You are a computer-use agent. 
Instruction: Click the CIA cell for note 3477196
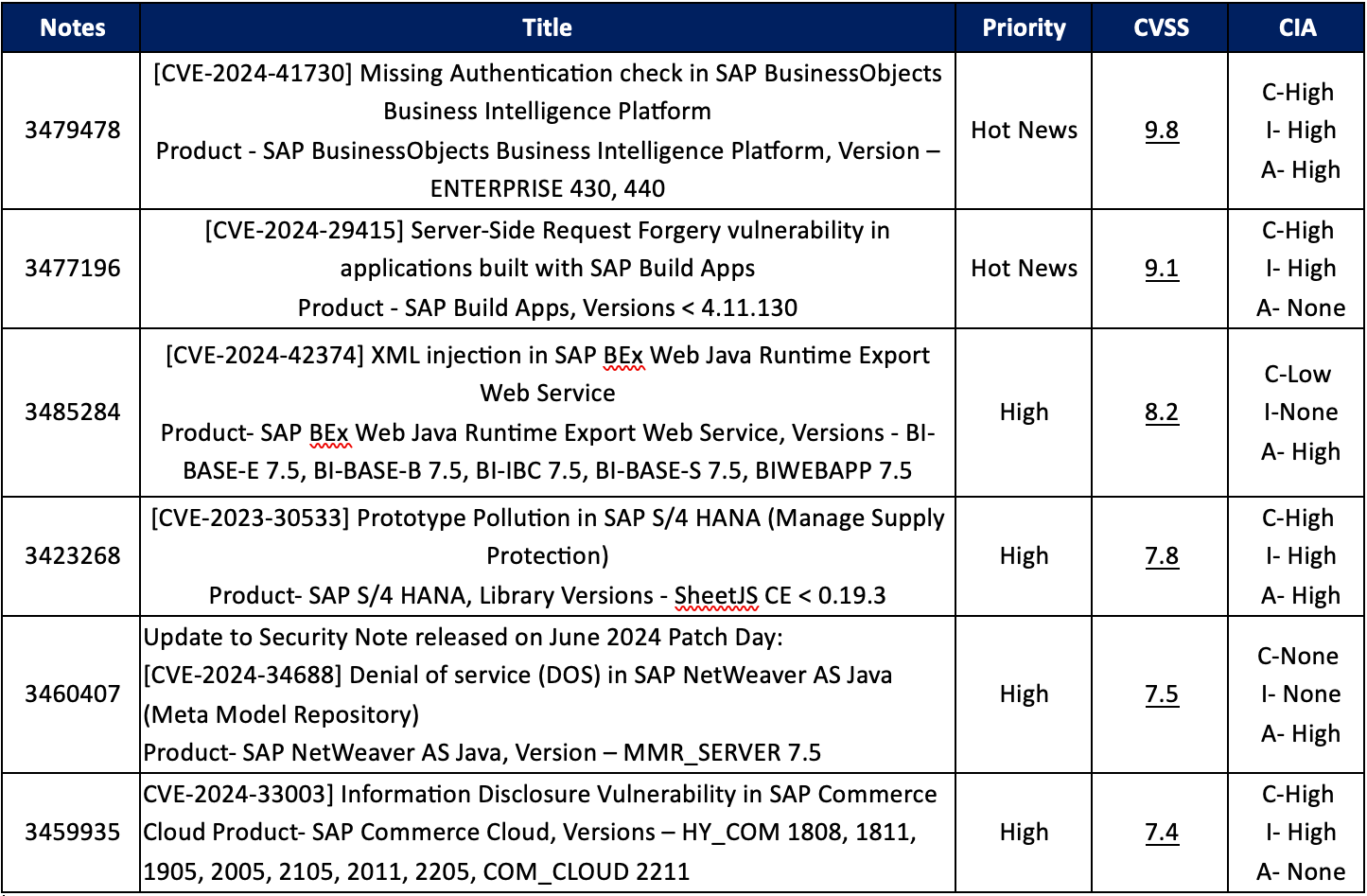click(1297, 269)
